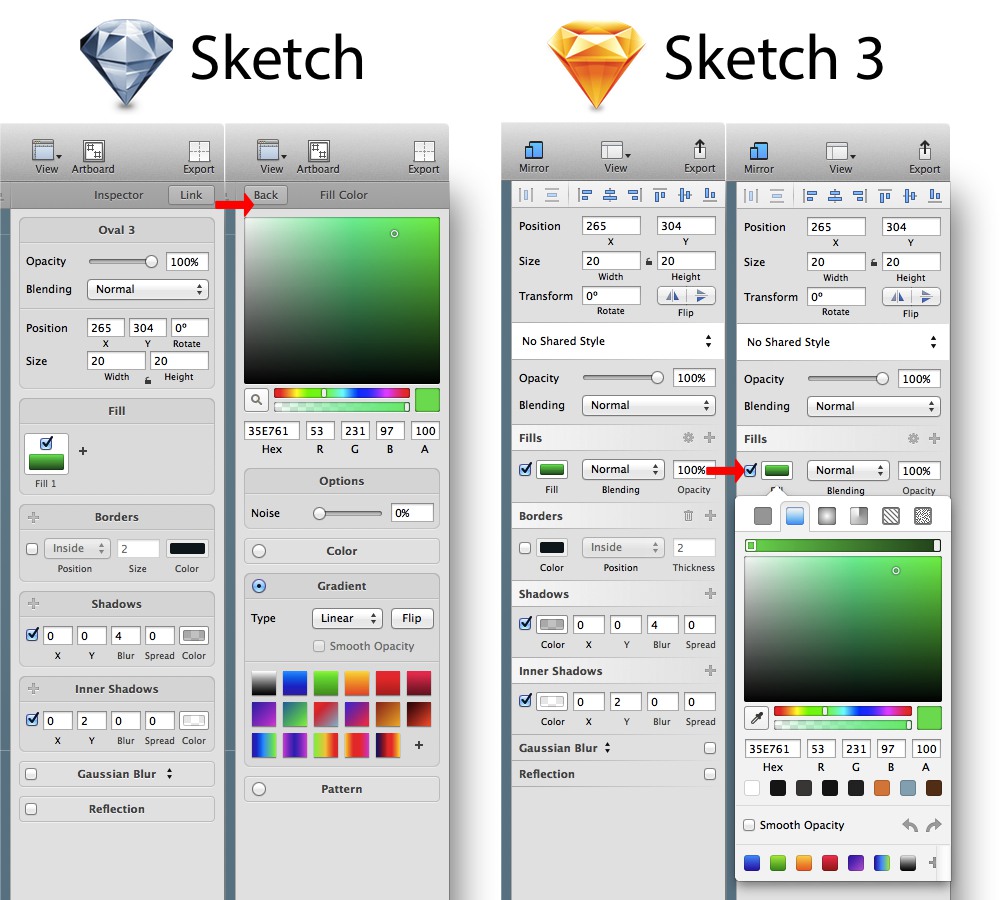Select Pattern radio button in Fill Color panel
The image size is (1000, 900).
pos(259,789)
